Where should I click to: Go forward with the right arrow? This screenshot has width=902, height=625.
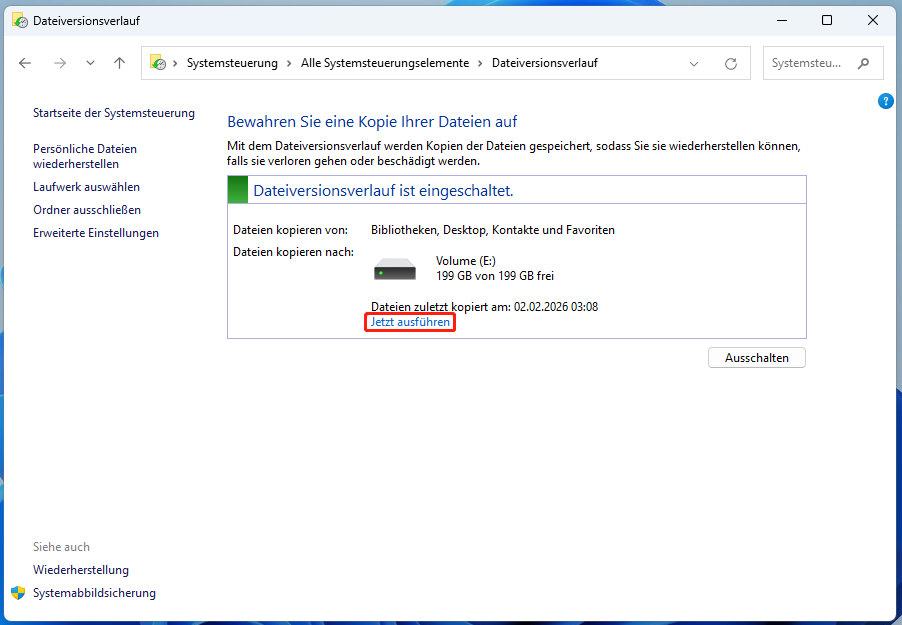60,63
